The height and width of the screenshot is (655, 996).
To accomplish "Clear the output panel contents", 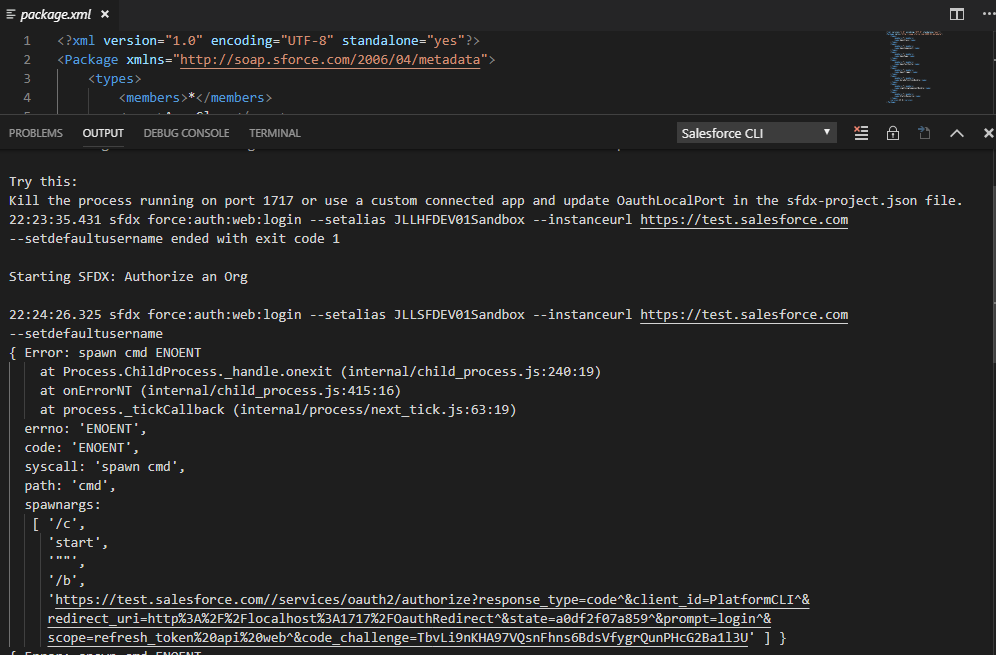I will [860, 133].
